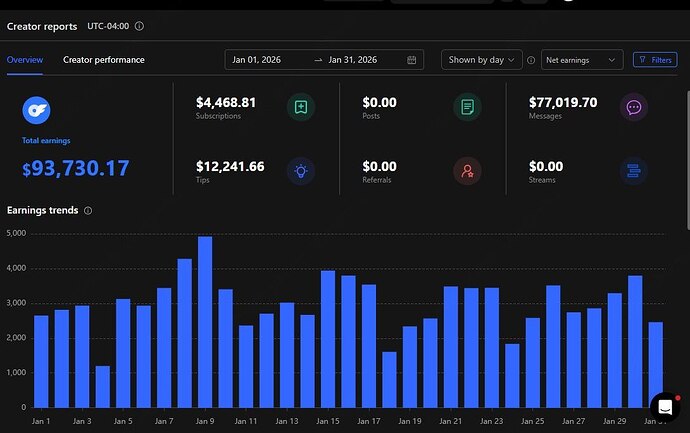Switch to the Creator performance tab
The image size is (690, 433).
tap(104, 60)
